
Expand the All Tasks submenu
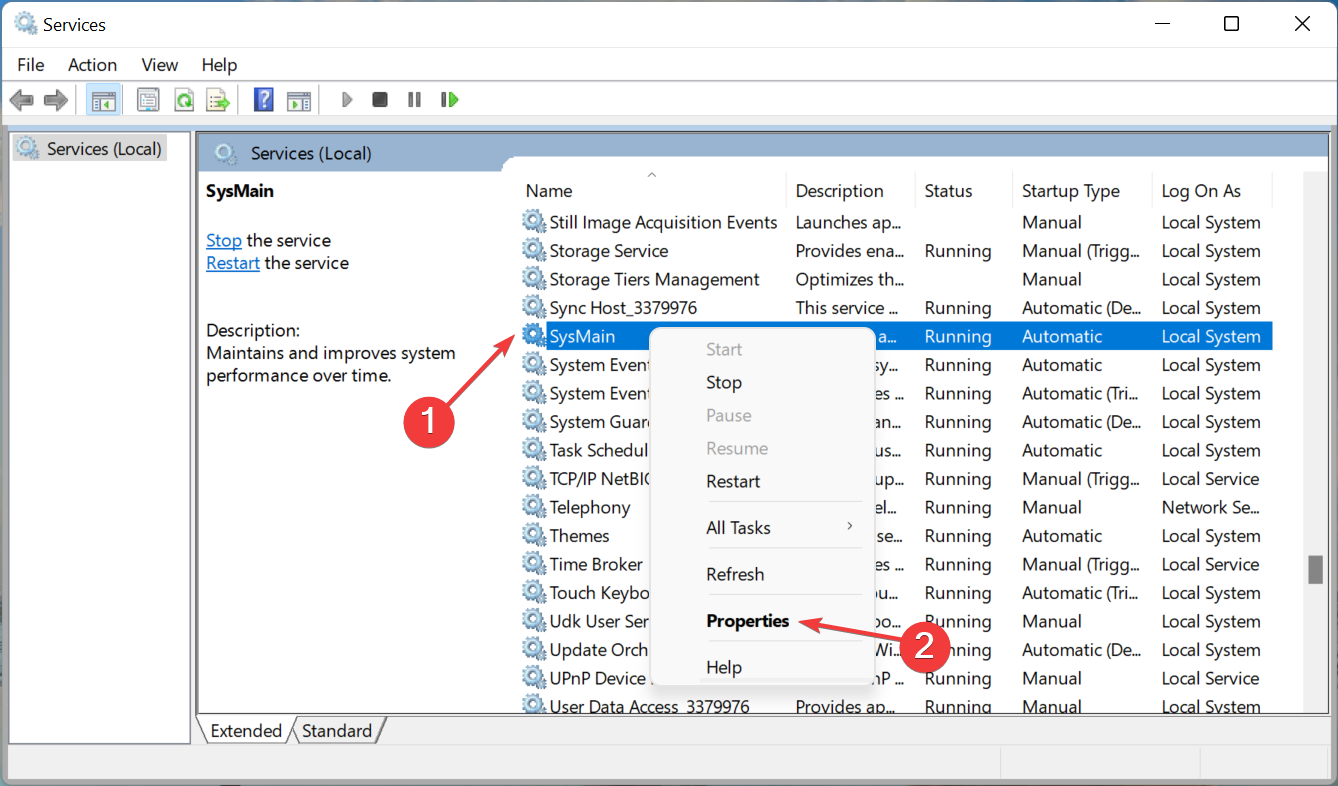[x=738, y=527]
